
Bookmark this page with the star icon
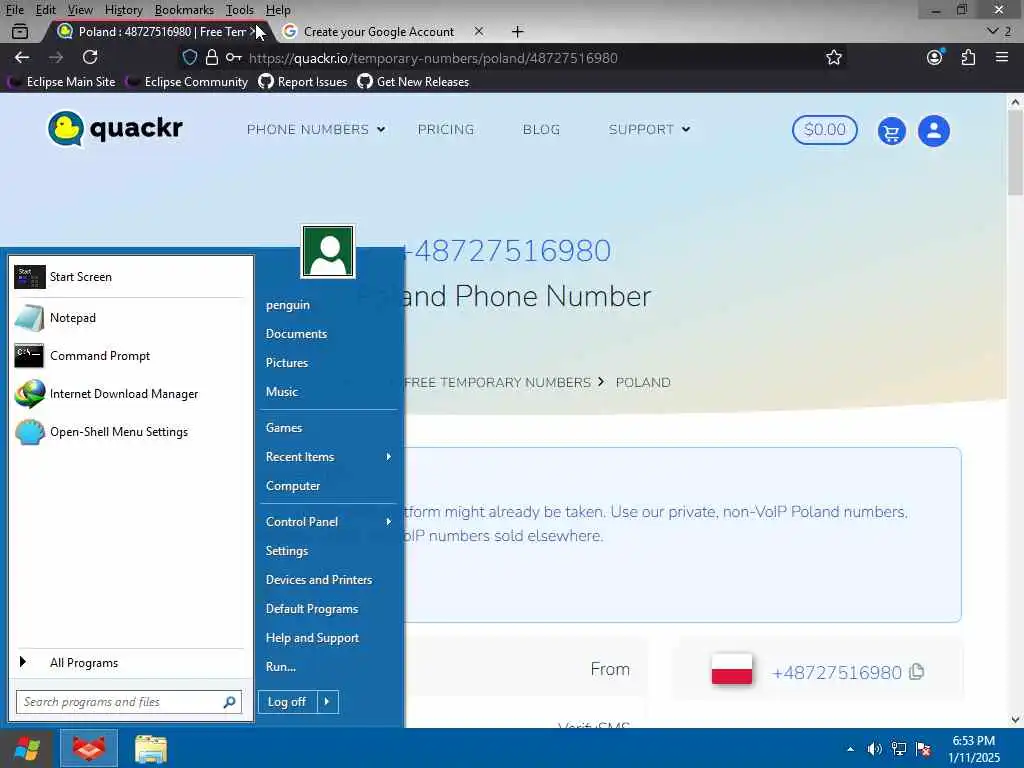(833, 57)
